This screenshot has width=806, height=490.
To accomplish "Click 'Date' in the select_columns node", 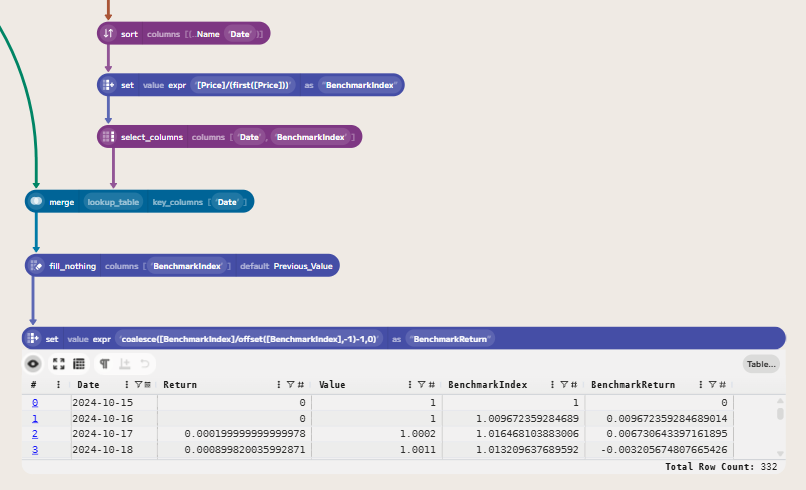I will [249, 137].
